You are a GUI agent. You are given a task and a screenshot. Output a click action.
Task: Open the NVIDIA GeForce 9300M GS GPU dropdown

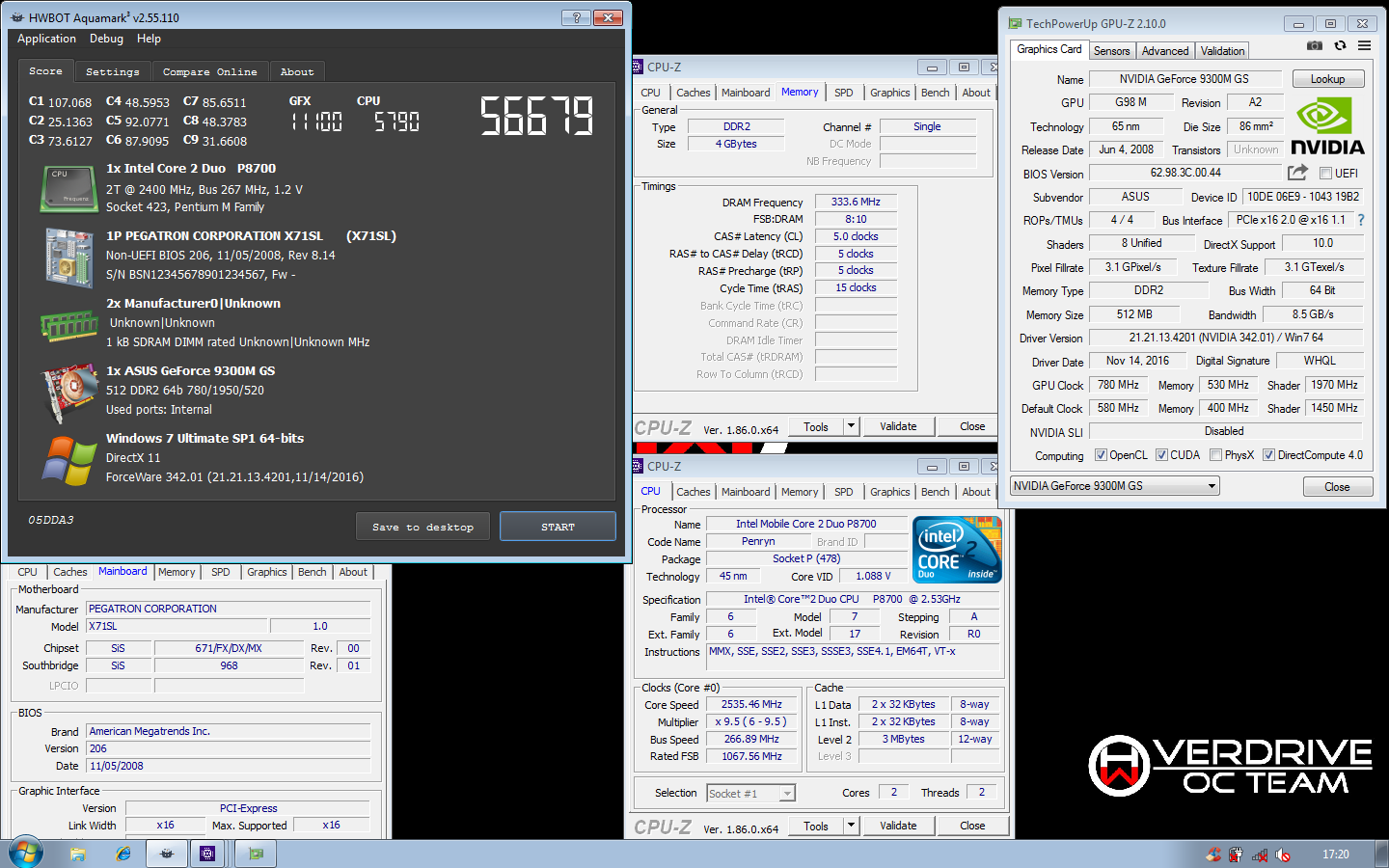pyautogui.click(x=1115, y=486)
